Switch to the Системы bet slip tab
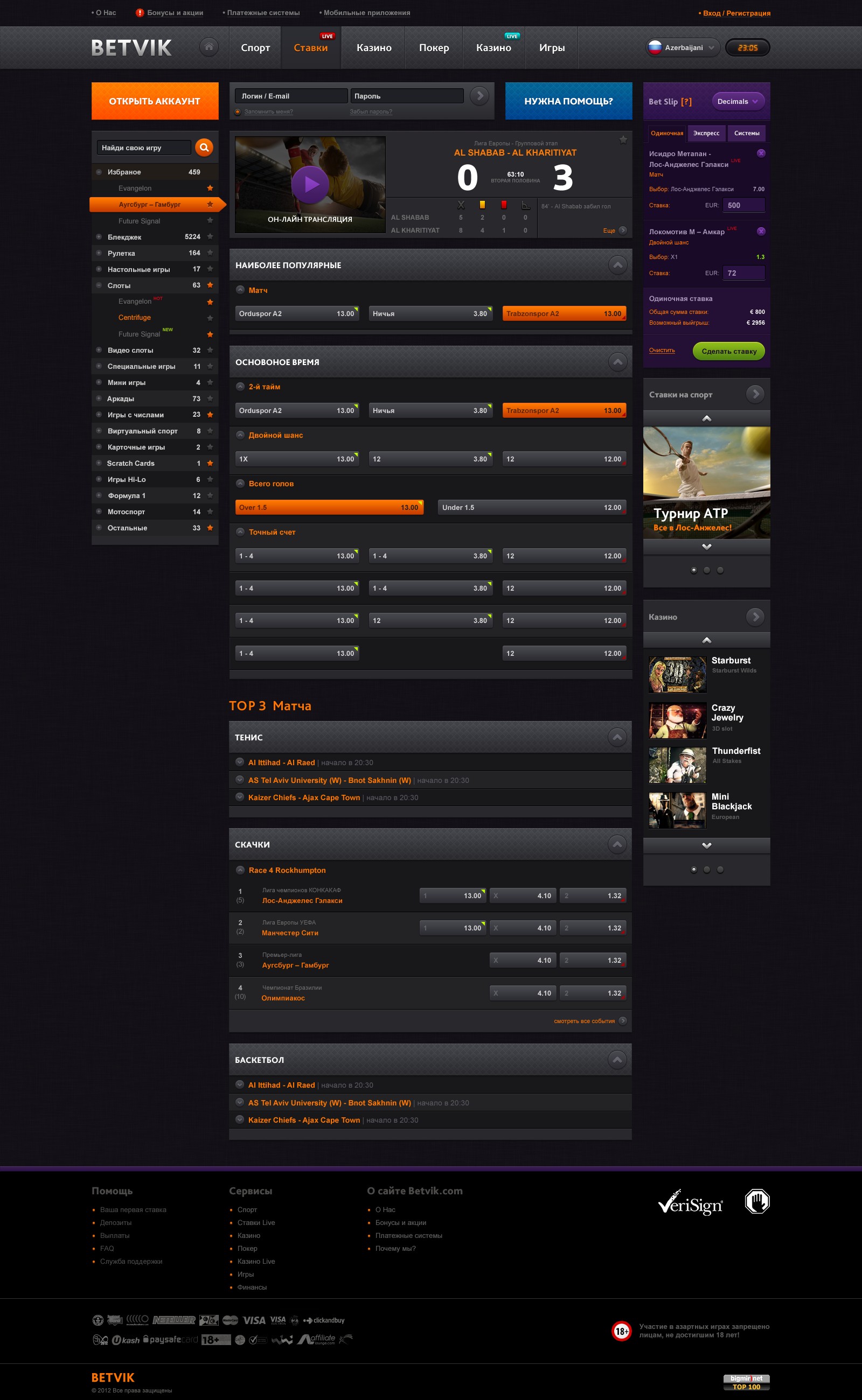The image size is (862, 1400). pos(746,134)
